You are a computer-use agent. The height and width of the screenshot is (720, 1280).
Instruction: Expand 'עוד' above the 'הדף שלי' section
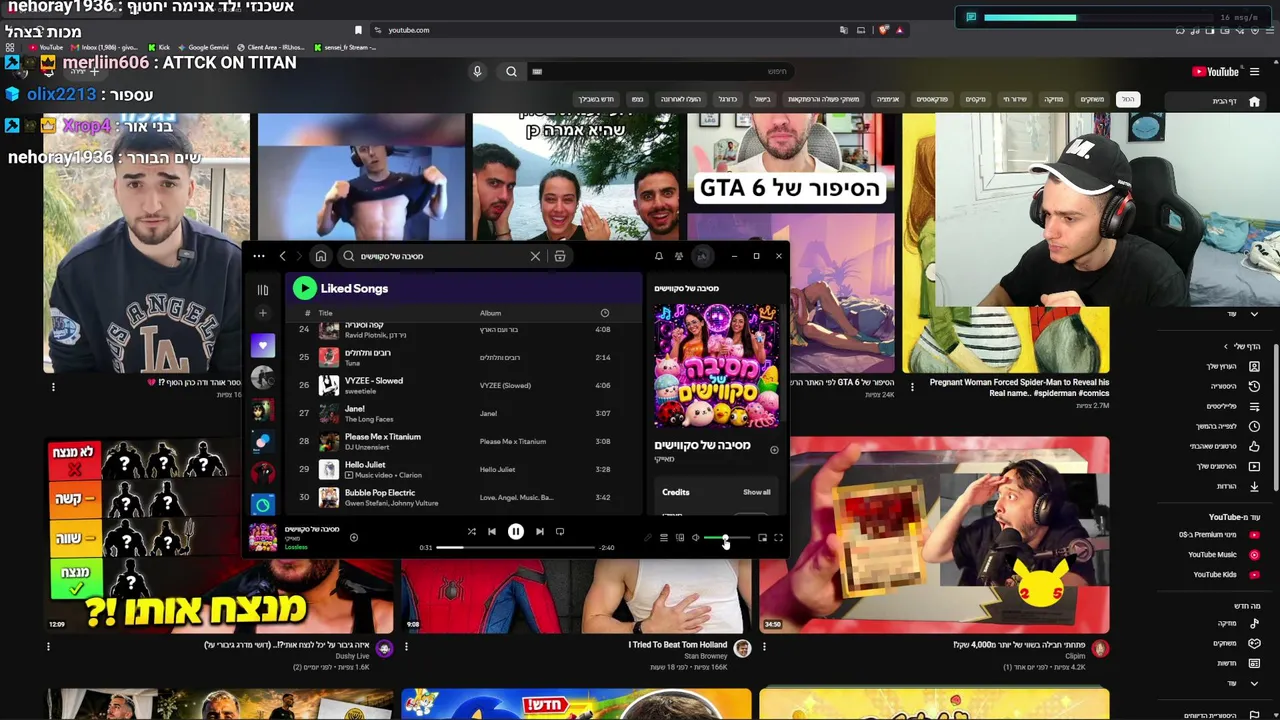coord(1241,314)
